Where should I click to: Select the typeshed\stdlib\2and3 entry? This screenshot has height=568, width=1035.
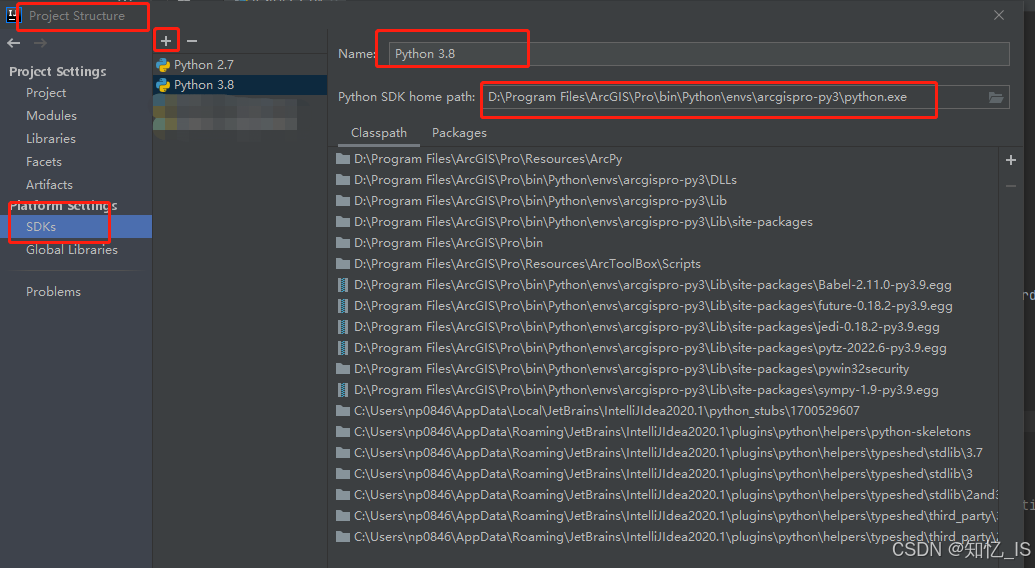tap(676, 495)
